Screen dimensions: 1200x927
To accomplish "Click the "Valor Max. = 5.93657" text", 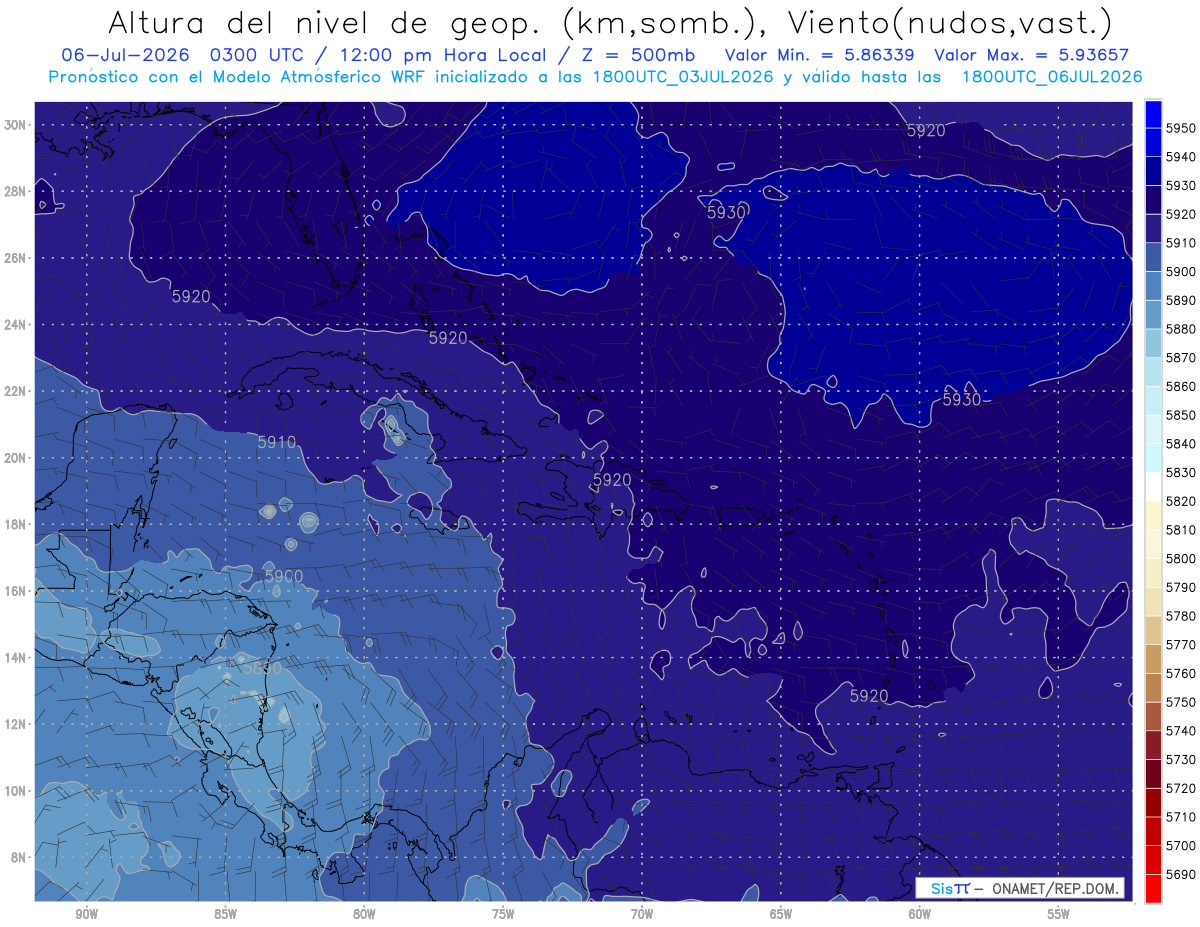I will (x=1031, y=55).
